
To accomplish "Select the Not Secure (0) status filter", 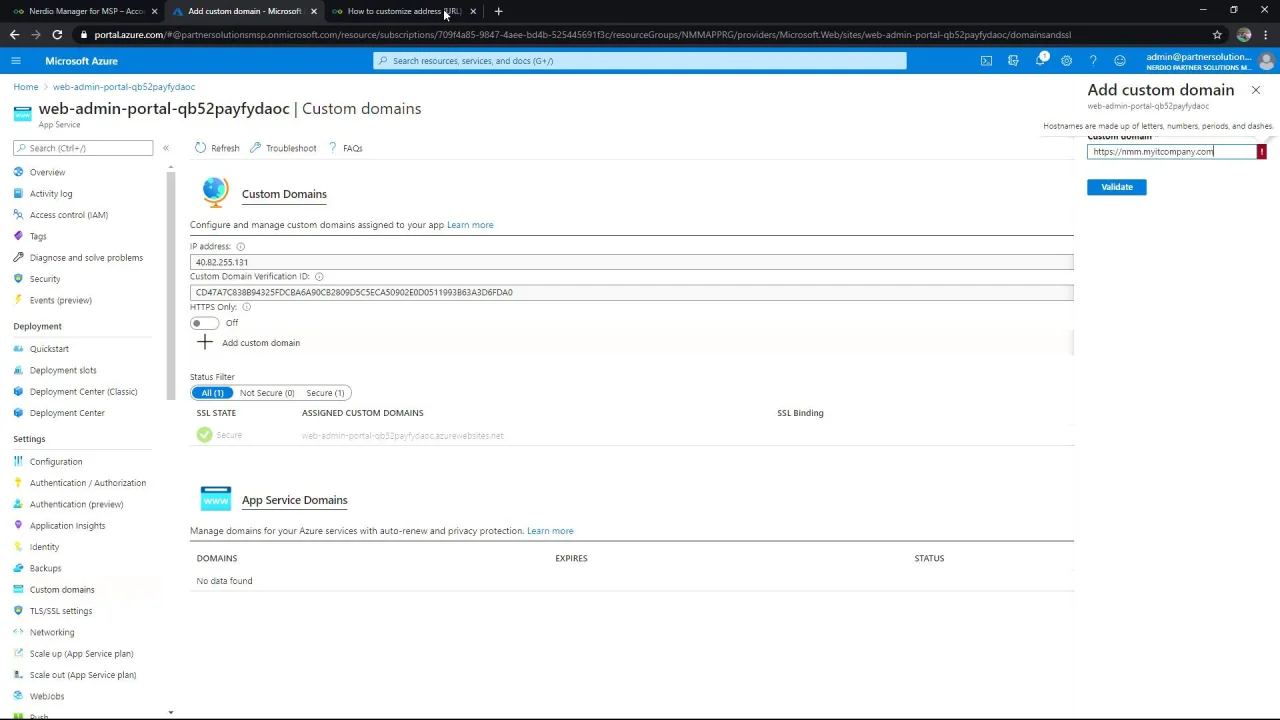I will [x=267, y=393].
